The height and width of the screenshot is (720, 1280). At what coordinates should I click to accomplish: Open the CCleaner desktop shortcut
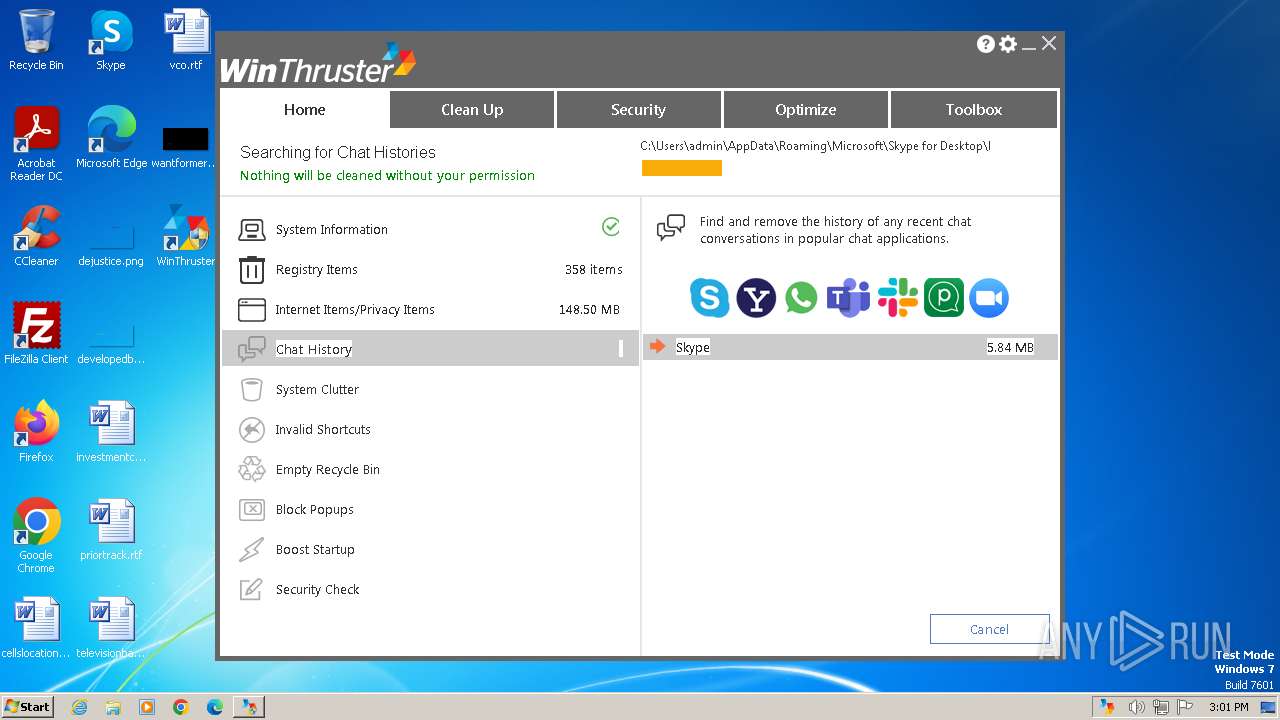click(x=36, y=237)
